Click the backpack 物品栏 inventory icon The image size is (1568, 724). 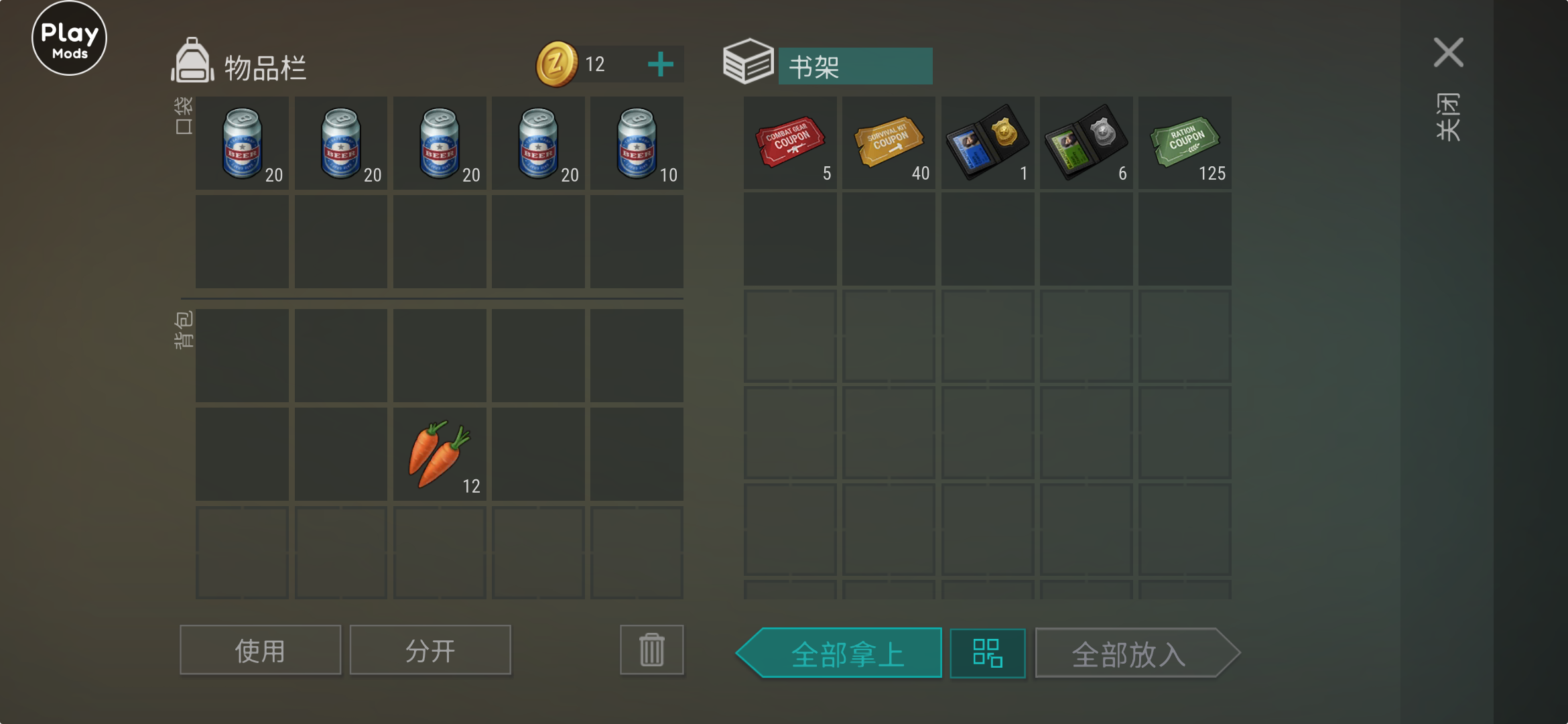tap(193, 60)
